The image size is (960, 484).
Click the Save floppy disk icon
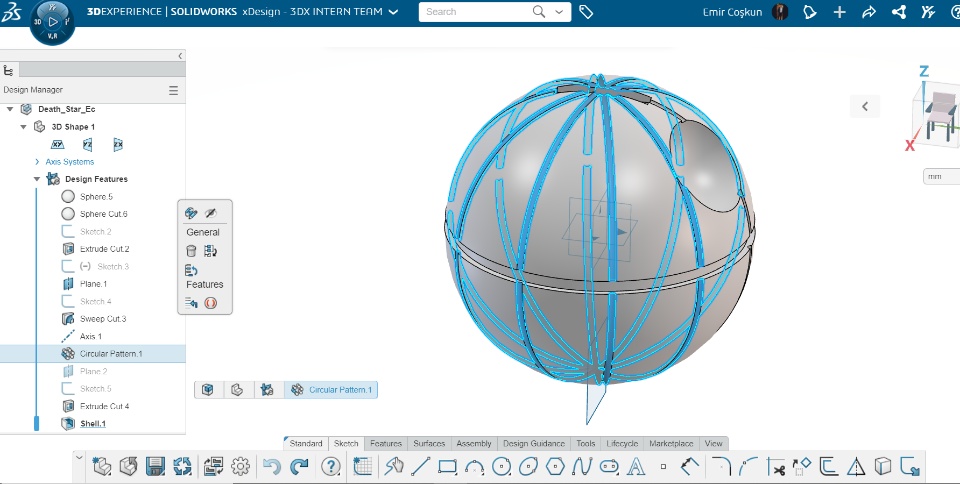(156, 467)
